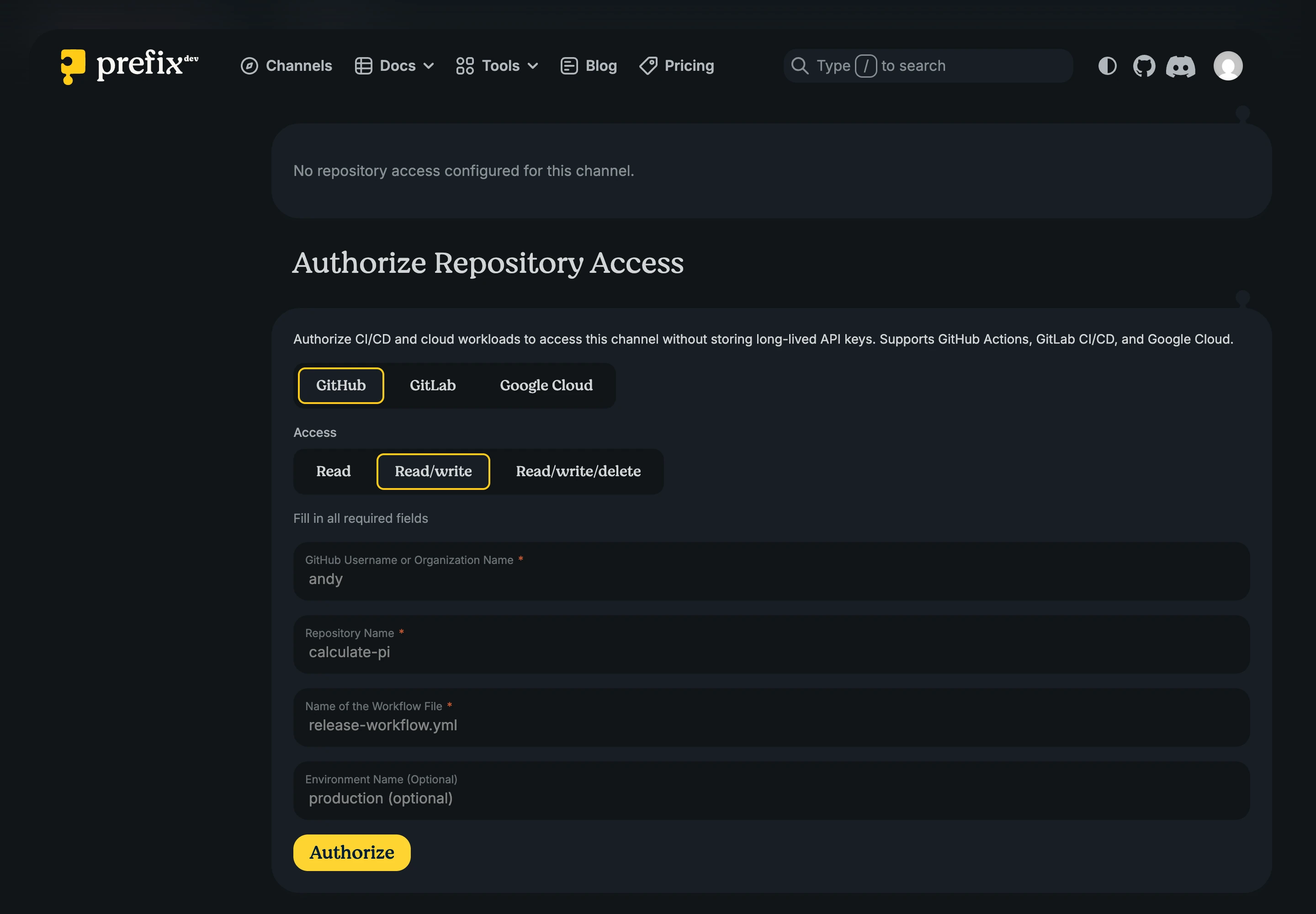Select the GitHub provider tab
This screenshot has height=914, width=1316.
(341, 385)
